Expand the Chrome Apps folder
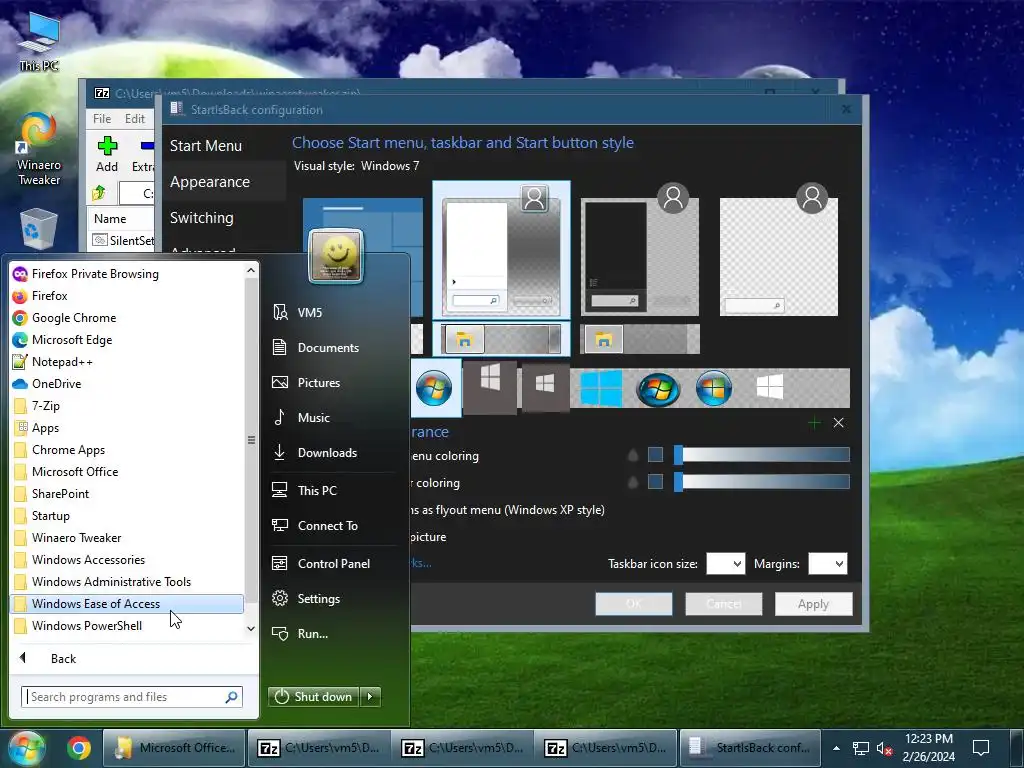This screenshot has width=1024, height=768. pyautogui.click(x=127, y=450)
